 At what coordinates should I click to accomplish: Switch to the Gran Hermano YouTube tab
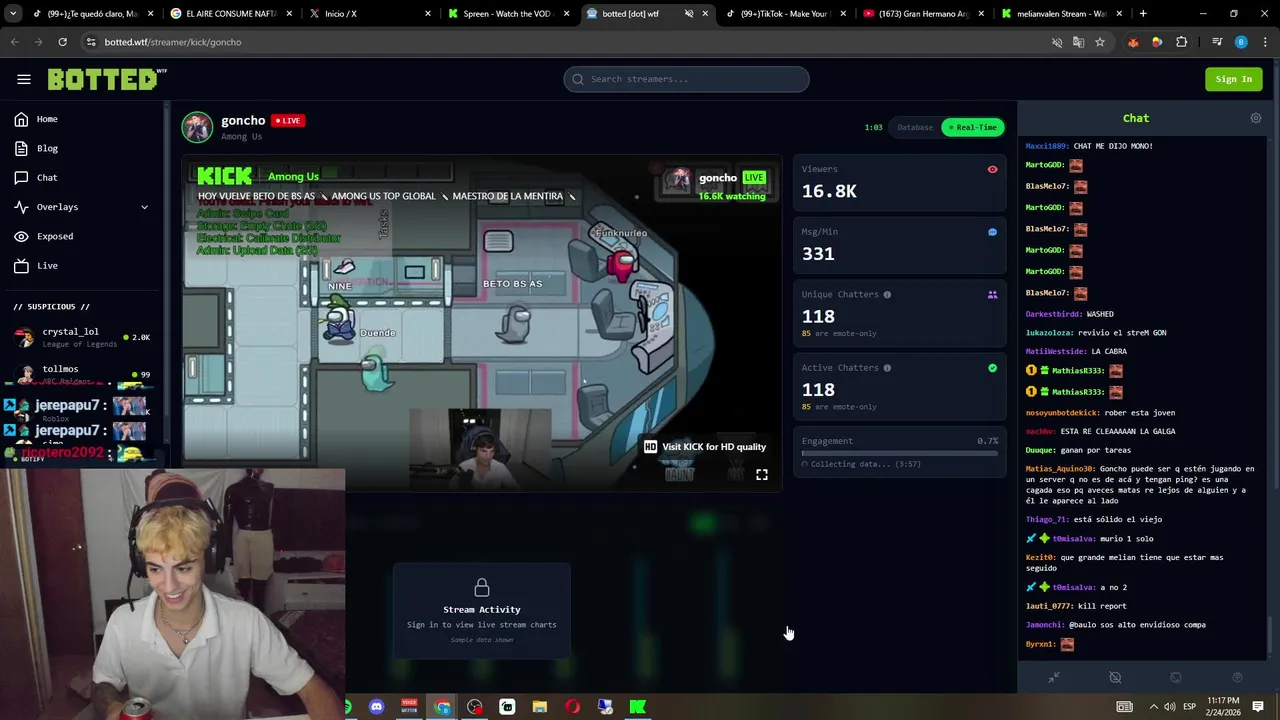point(920,14)
